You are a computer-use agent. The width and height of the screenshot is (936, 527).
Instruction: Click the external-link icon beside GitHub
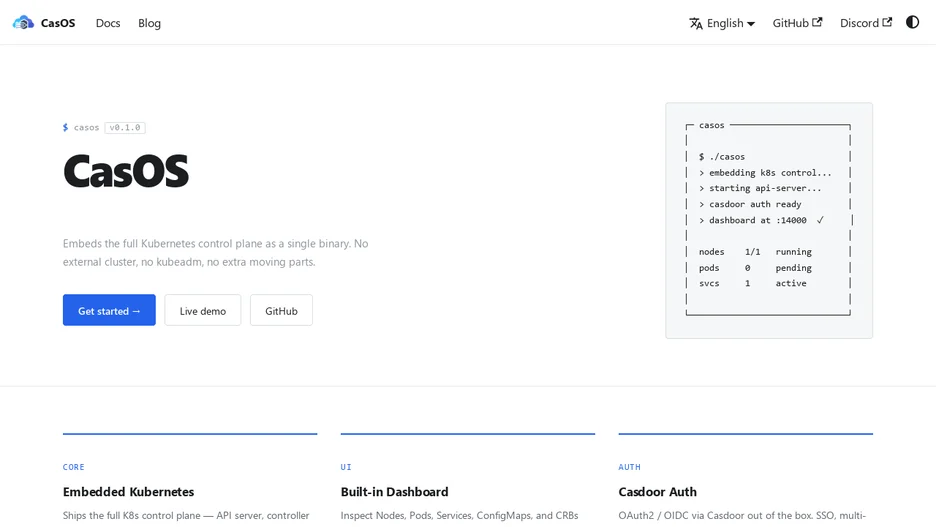click(x=817, y=22)
